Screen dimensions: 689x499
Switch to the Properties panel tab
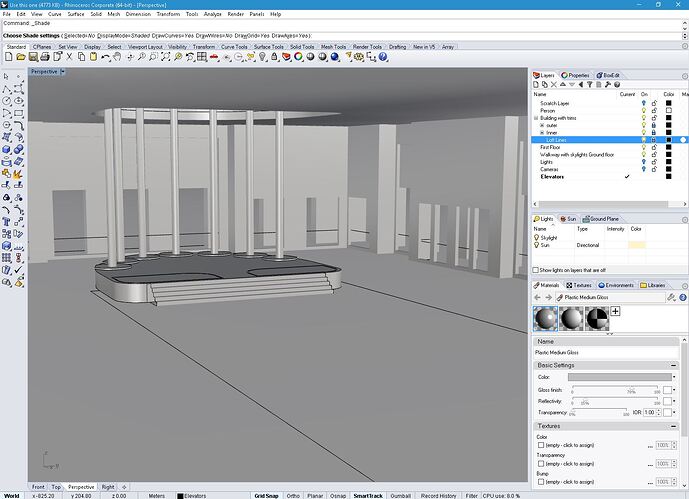[x=575, y=75]
